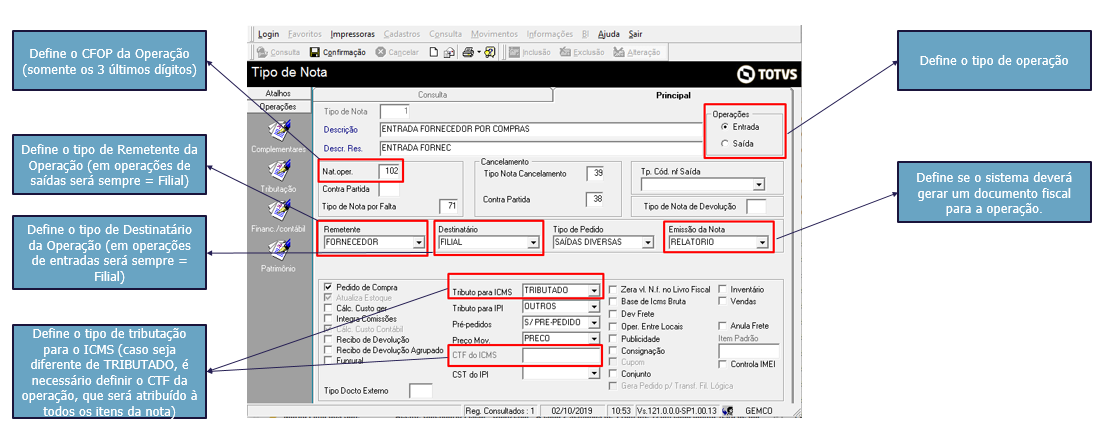Click the Tipo de Nota por Falta field

pyautogui.click(x=448, y=206)
